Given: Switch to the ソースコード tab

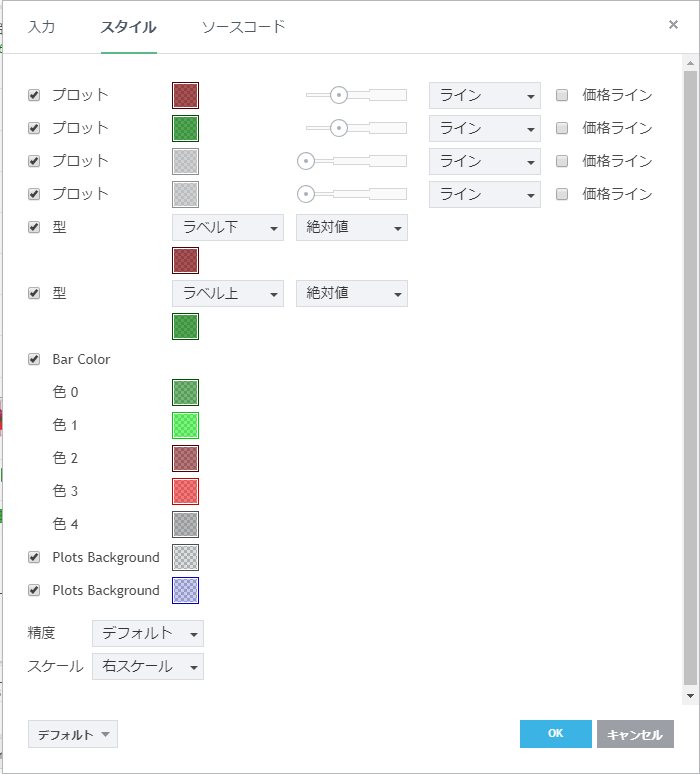Looking at the screenshot, I should [243, 27].
